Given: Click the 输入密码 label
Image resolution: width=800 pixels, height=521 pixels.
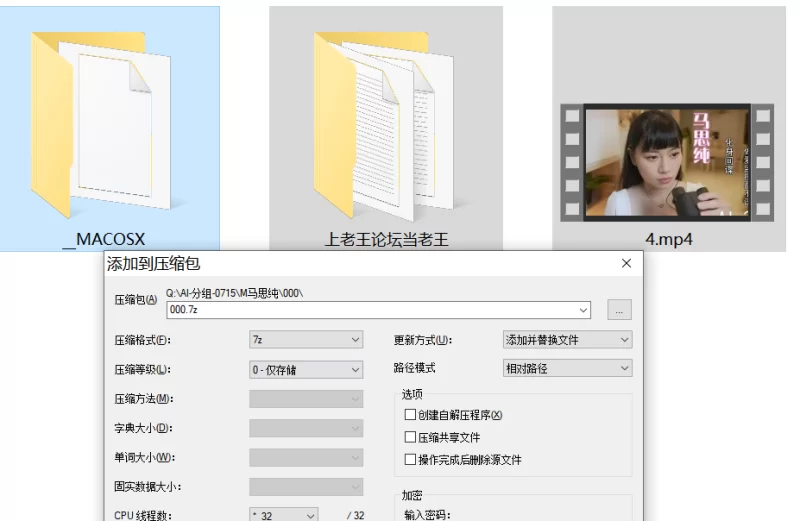Looking at the screenshot, I should 428,515.
